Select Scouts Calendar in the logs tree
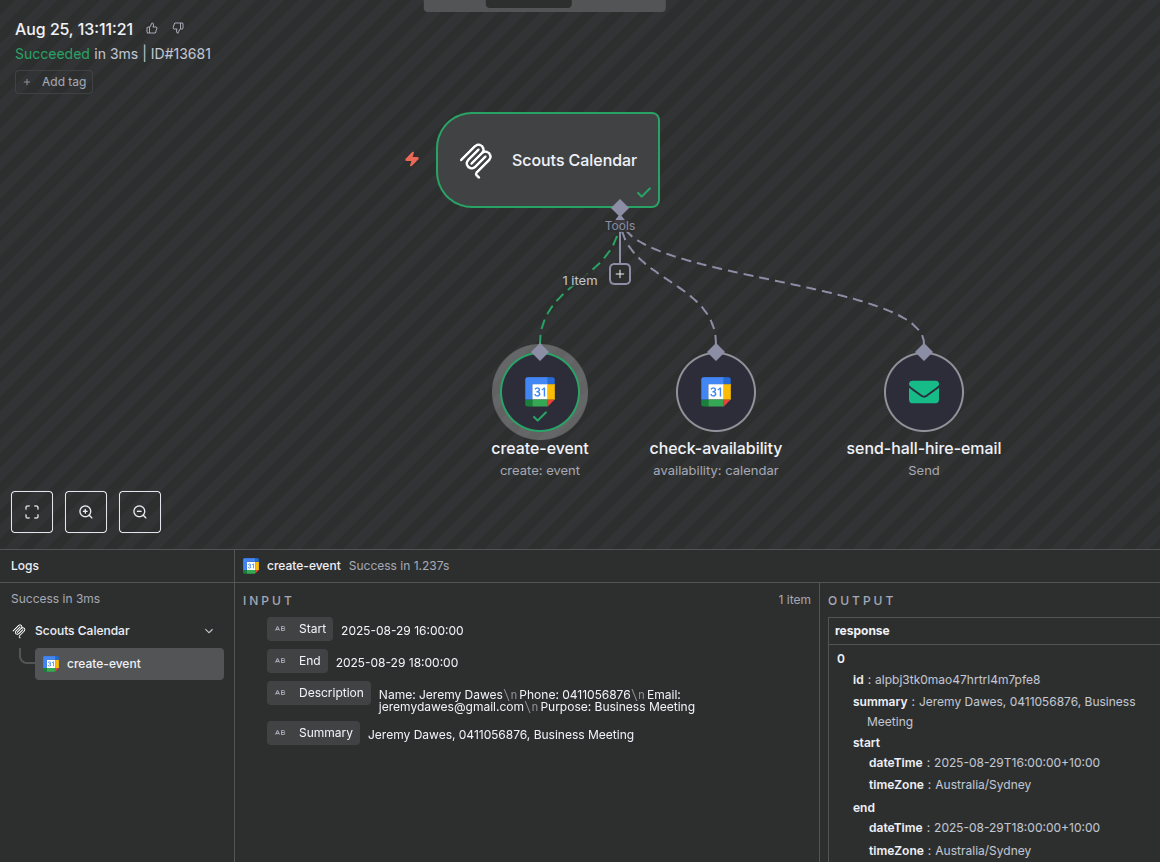Screen dimensions: 1160x862 click(82, 631)
